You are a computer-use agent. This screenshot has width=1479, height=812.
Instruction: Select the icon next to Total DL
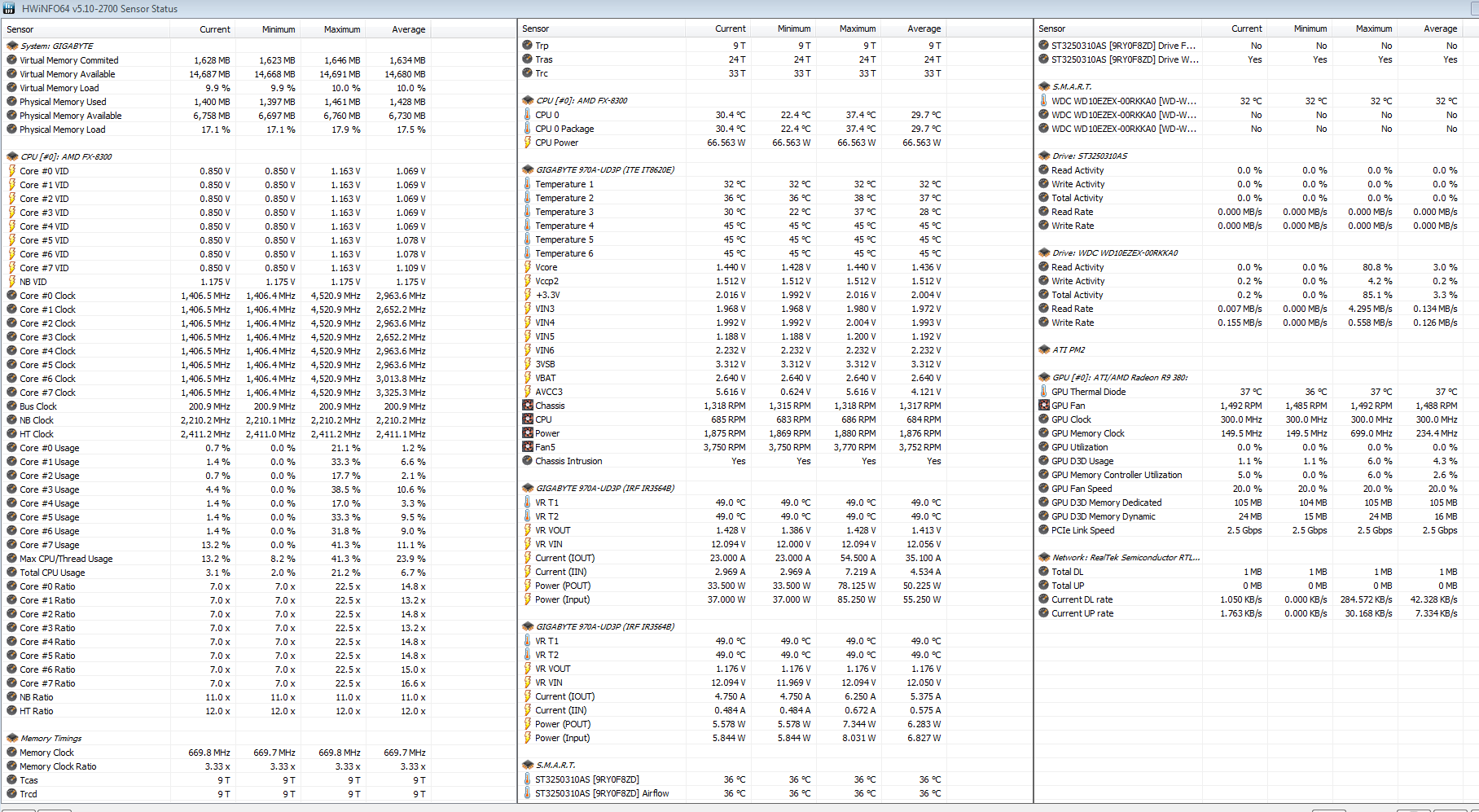(x=1043, y=572)
